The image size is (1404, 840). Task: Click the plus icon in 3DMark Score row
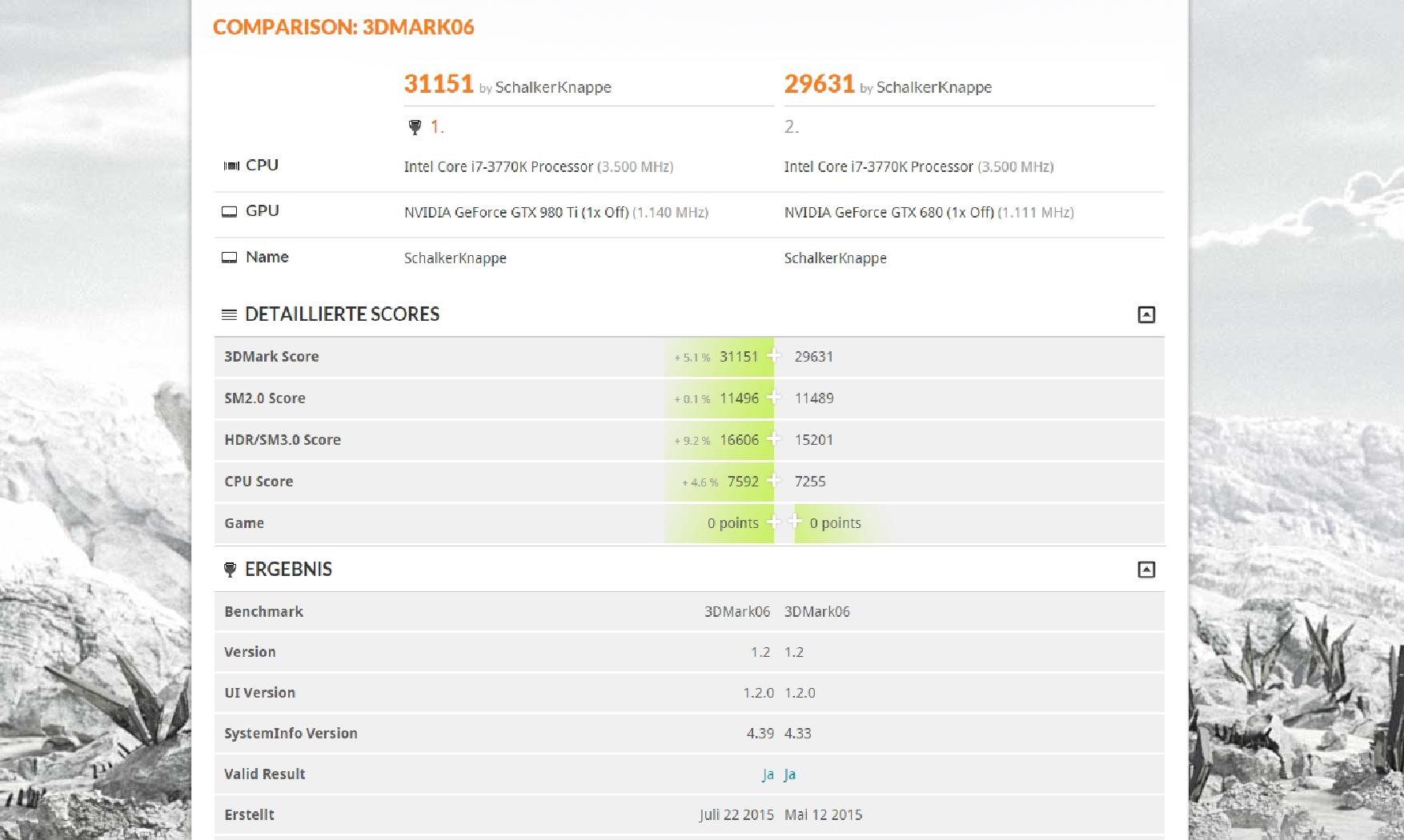(x=773, y=356)
